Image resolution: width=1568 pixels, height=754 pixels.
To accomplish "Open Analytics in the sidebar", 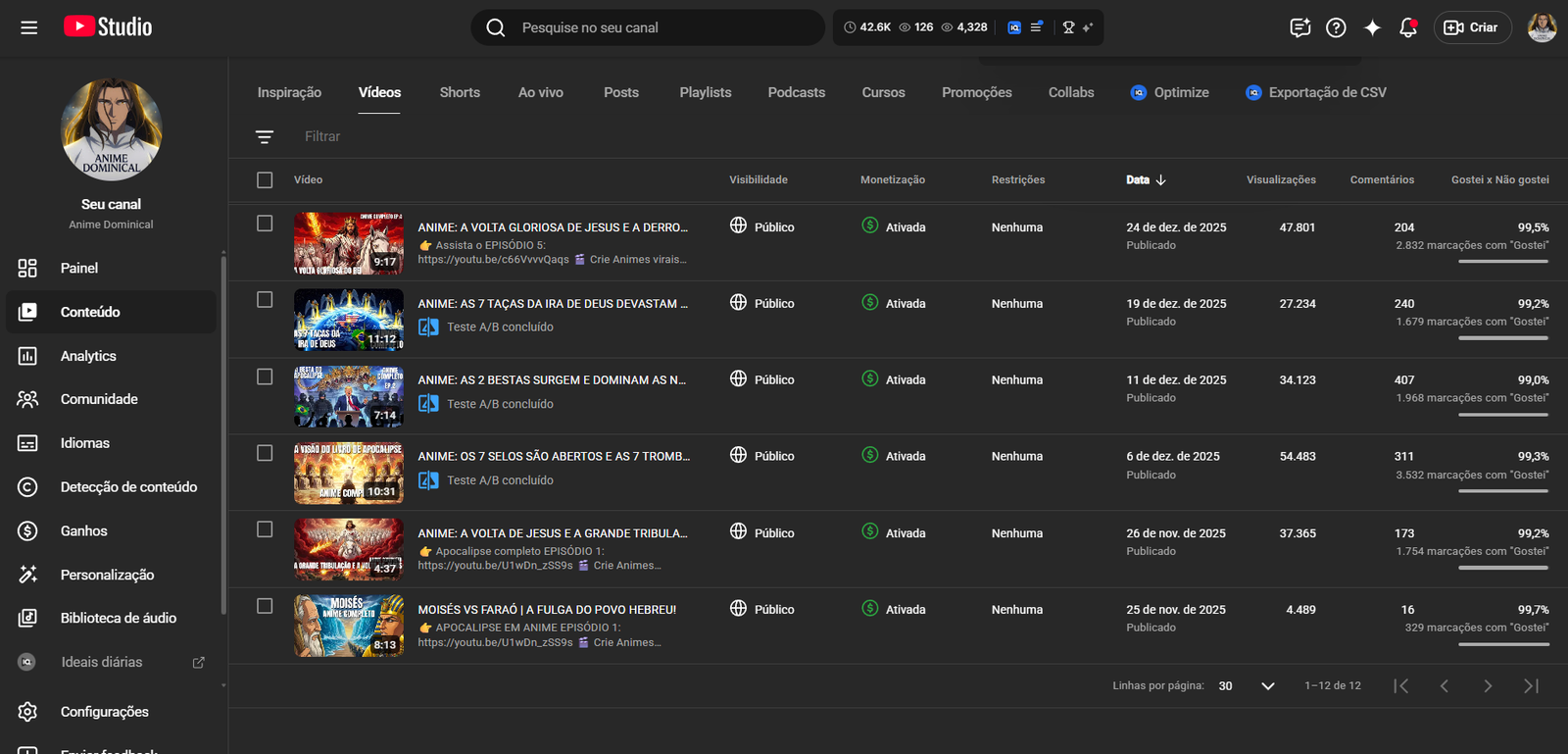I will [88, 356].
